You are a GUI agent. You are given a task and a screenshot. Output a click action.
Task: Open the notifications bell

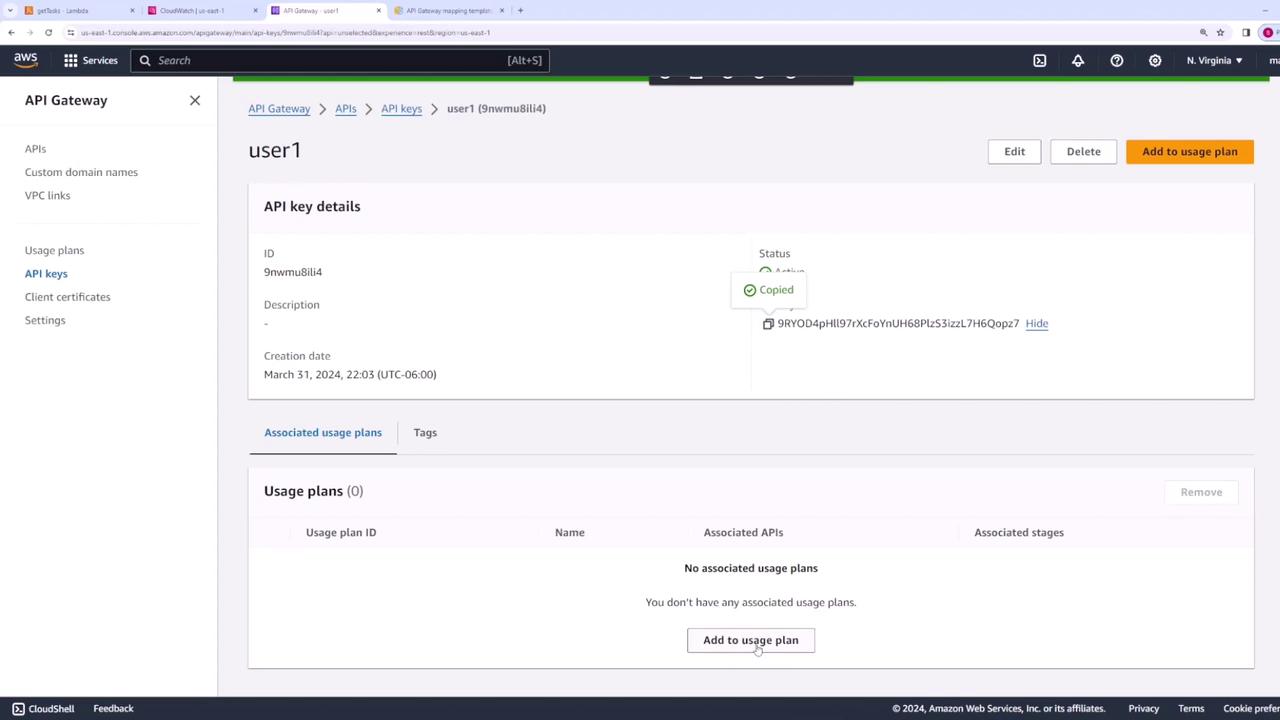click(1078, 60)
